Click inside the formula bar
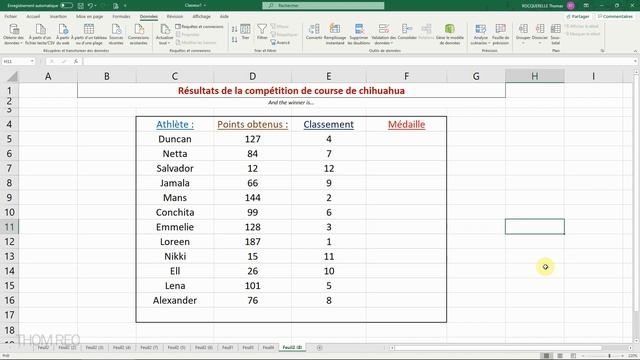 [358, 61]
